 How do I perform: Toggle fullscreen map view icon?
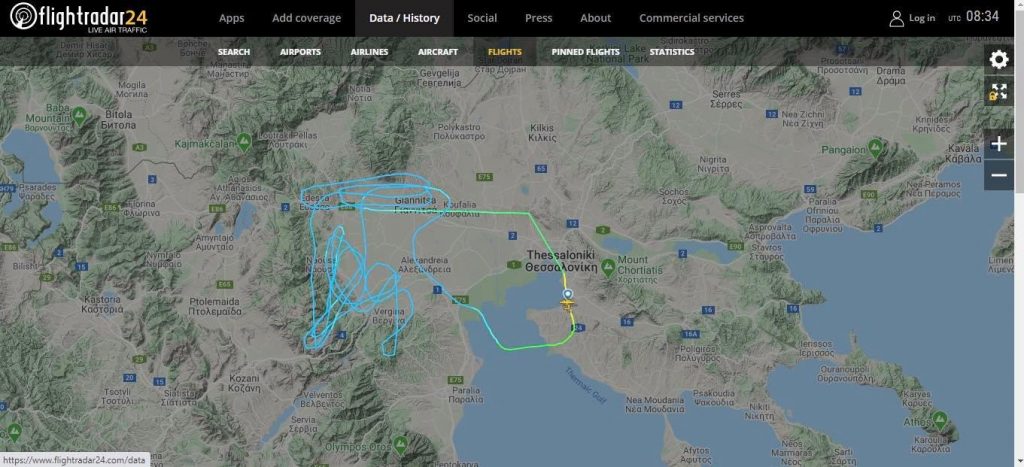tap(999, 91)
